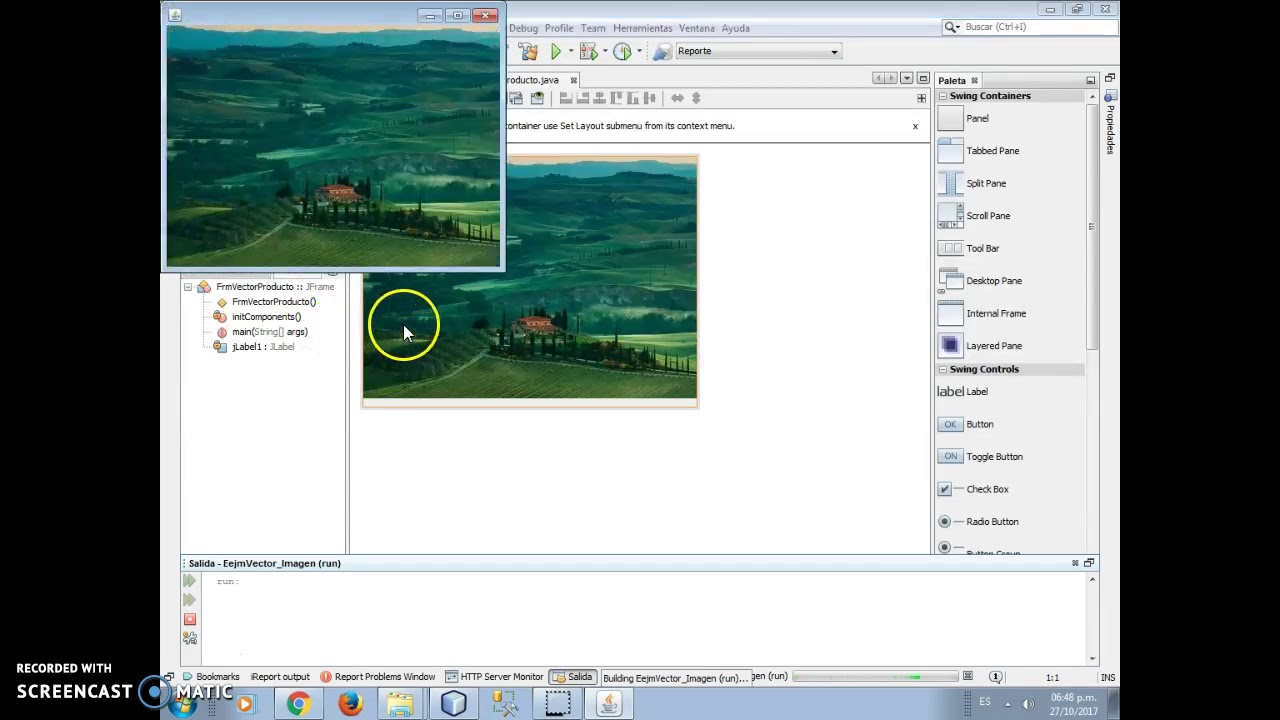Run the project with the green play button
The height and width of the screenshot is (720, 1280).
point(555,51)
